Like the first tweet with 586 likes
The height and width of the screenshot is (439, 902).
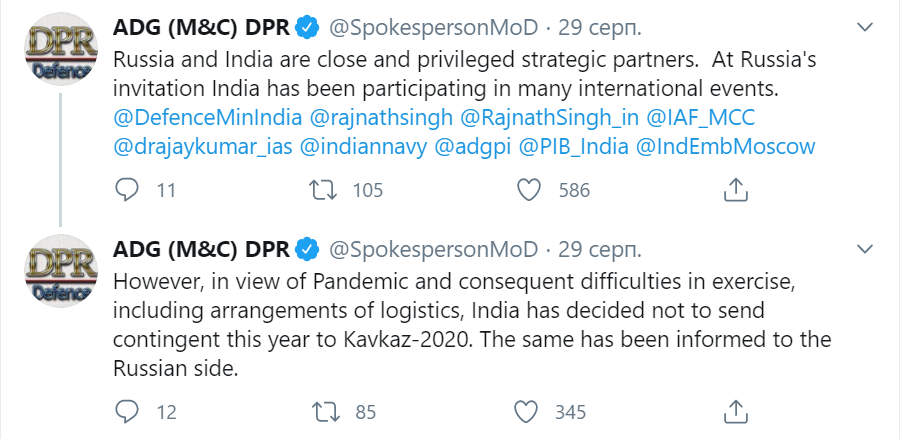click(x=529, y=190)
